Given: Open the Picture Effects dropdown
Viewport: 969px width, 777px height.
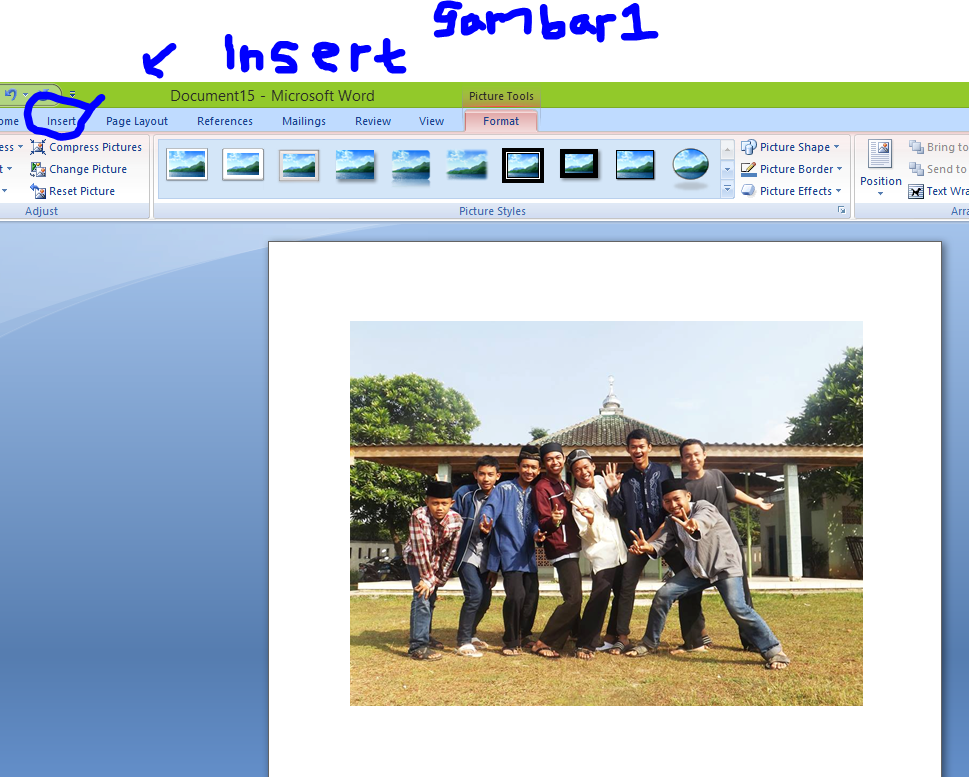Looking at the screenshot, I should [792, 191].
